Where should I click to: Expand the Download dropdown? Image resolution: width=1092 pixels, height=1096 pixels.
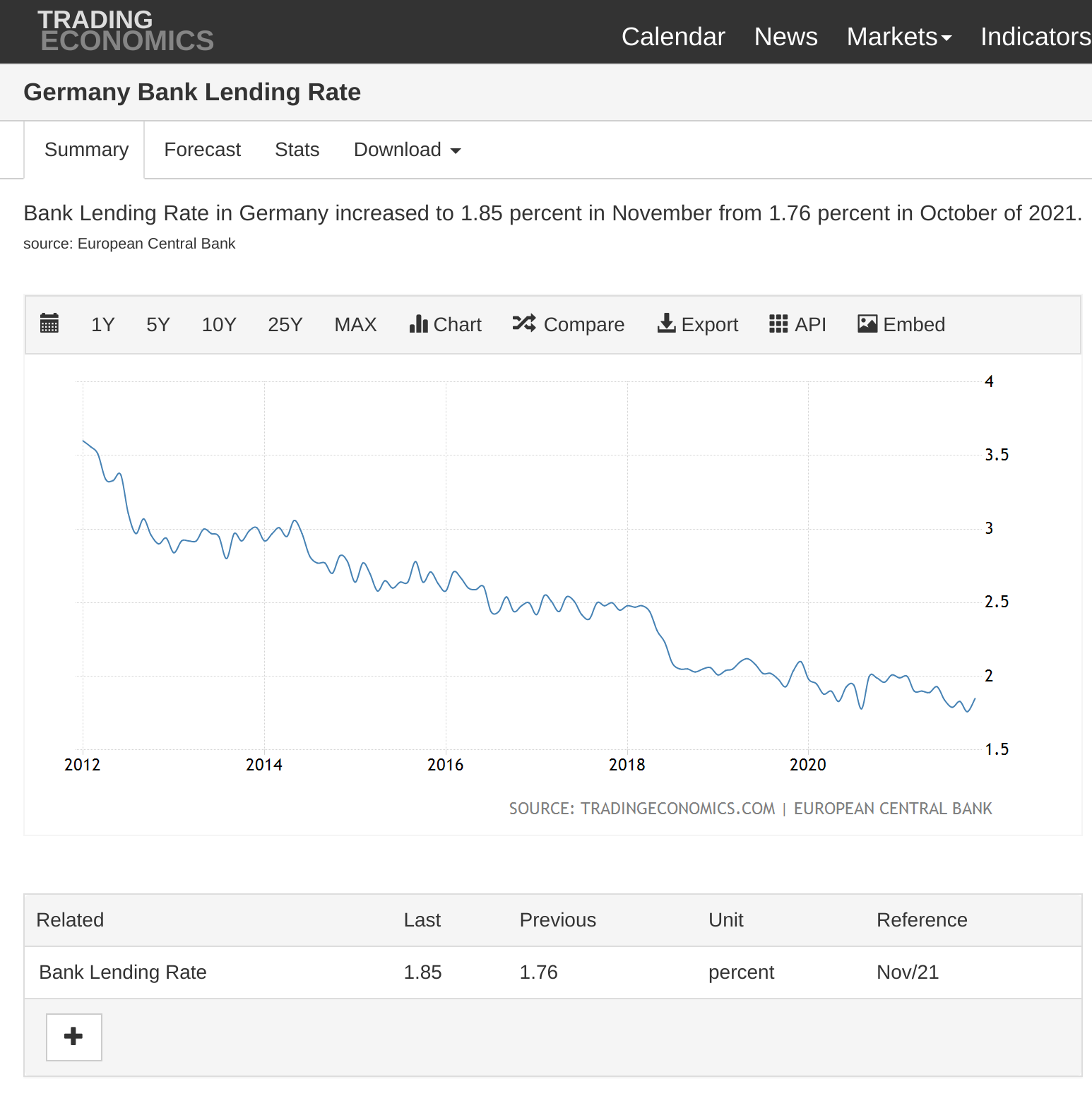click(x=407, y=150)
